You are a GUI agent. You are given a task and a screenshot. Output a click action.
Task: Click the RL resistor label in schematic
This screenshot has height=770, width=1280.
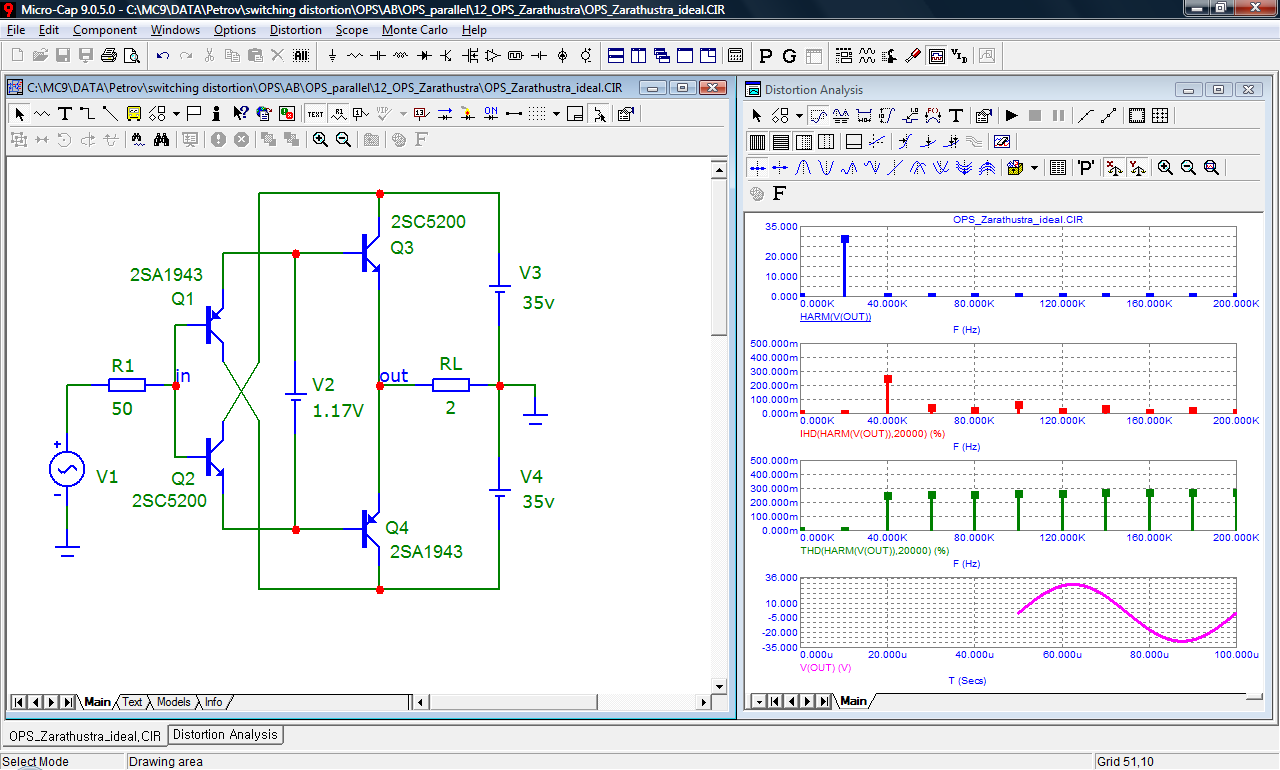click(x=451, y=363)
